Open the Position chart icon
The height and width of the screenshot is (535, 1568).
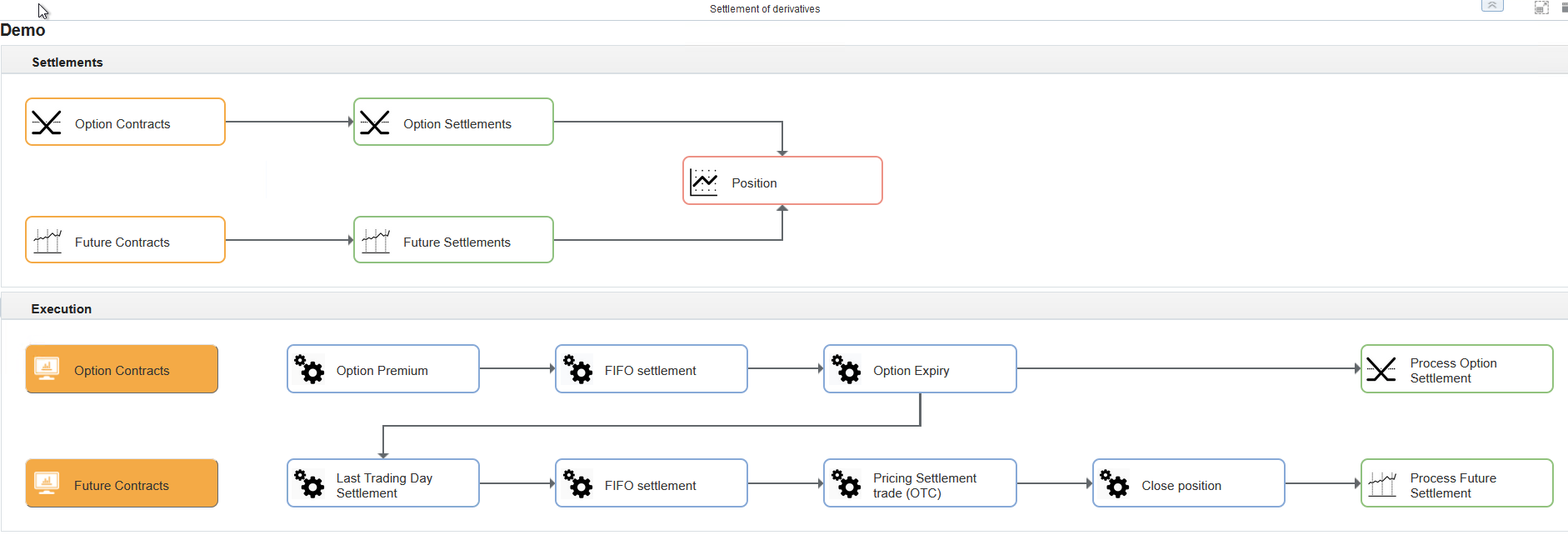pyautogui.click(x=704, y=182)
